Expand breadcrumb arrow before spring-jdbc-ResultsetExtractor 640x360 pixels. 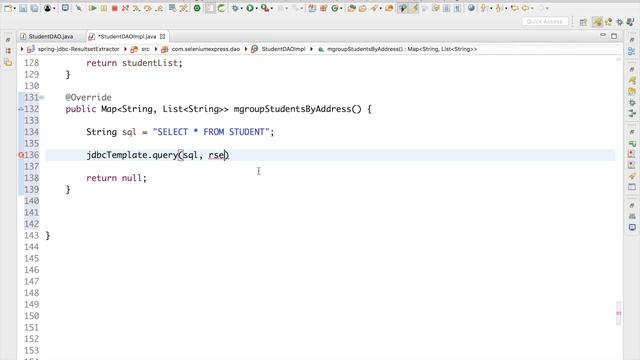(22, 49)
